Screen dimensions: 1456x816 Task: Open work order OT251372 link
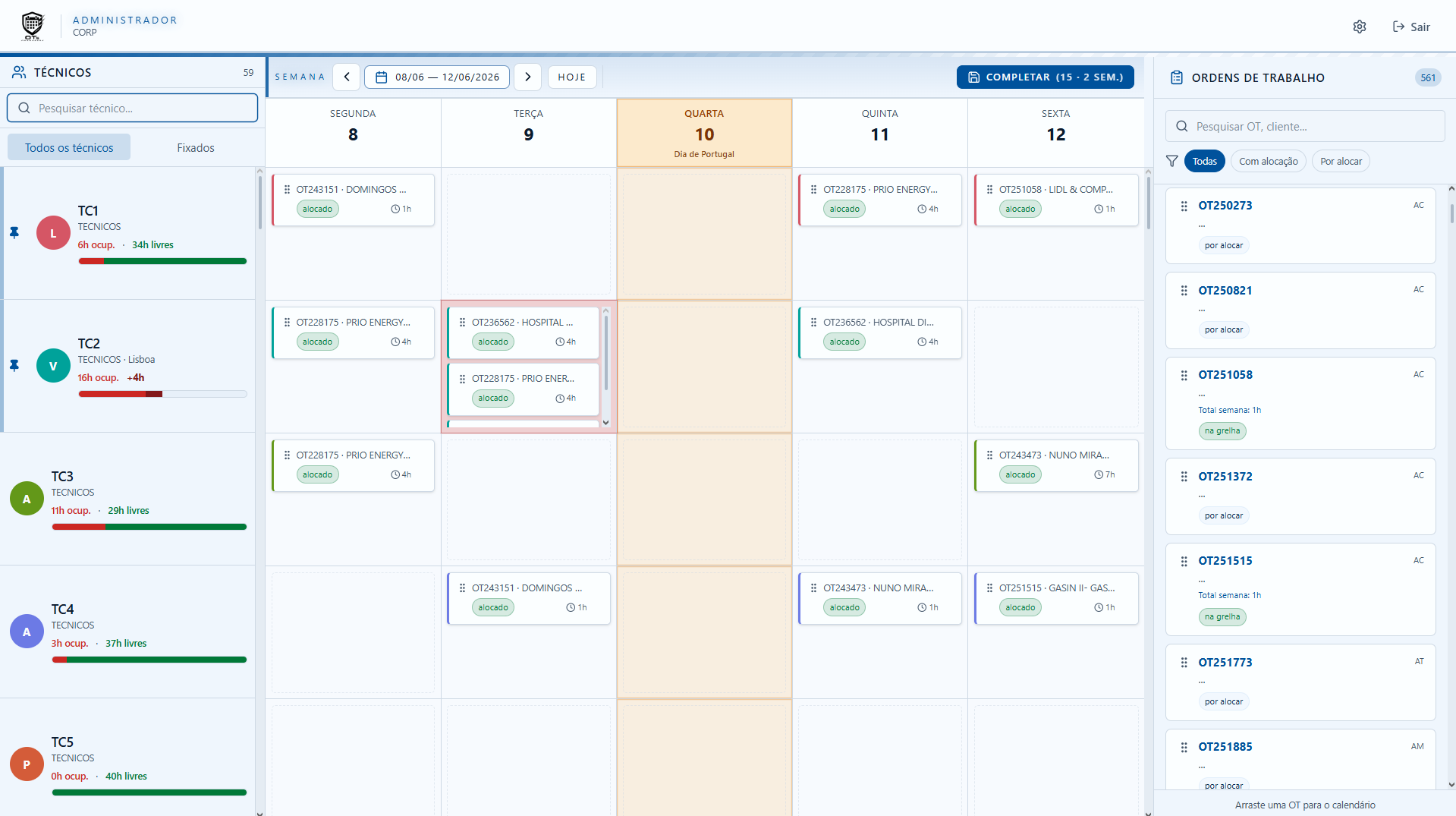coord(1225,477)
